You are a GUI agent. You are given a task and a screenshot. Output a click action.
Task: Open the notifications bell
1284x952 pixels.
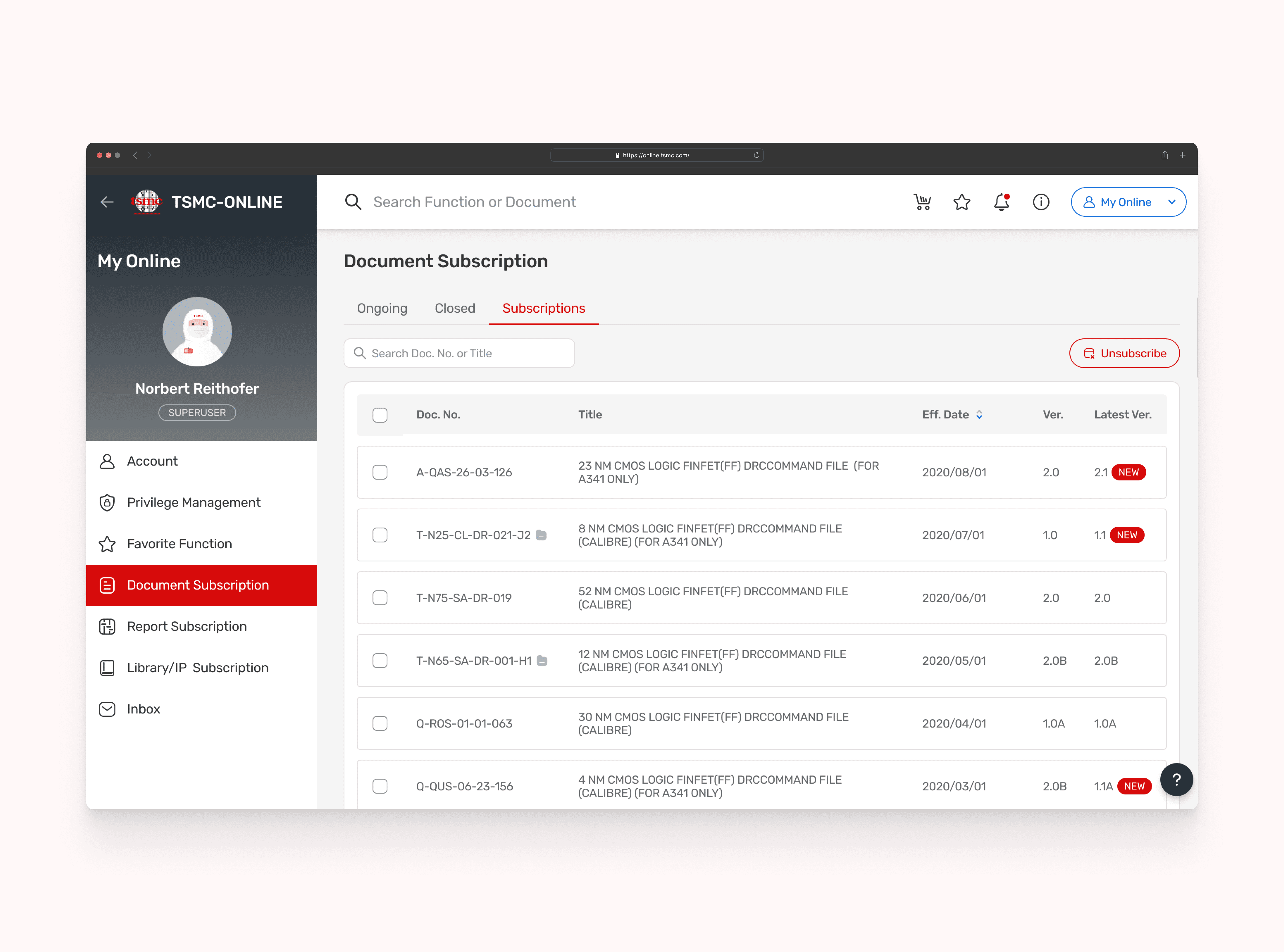(x=1002, y=202)
